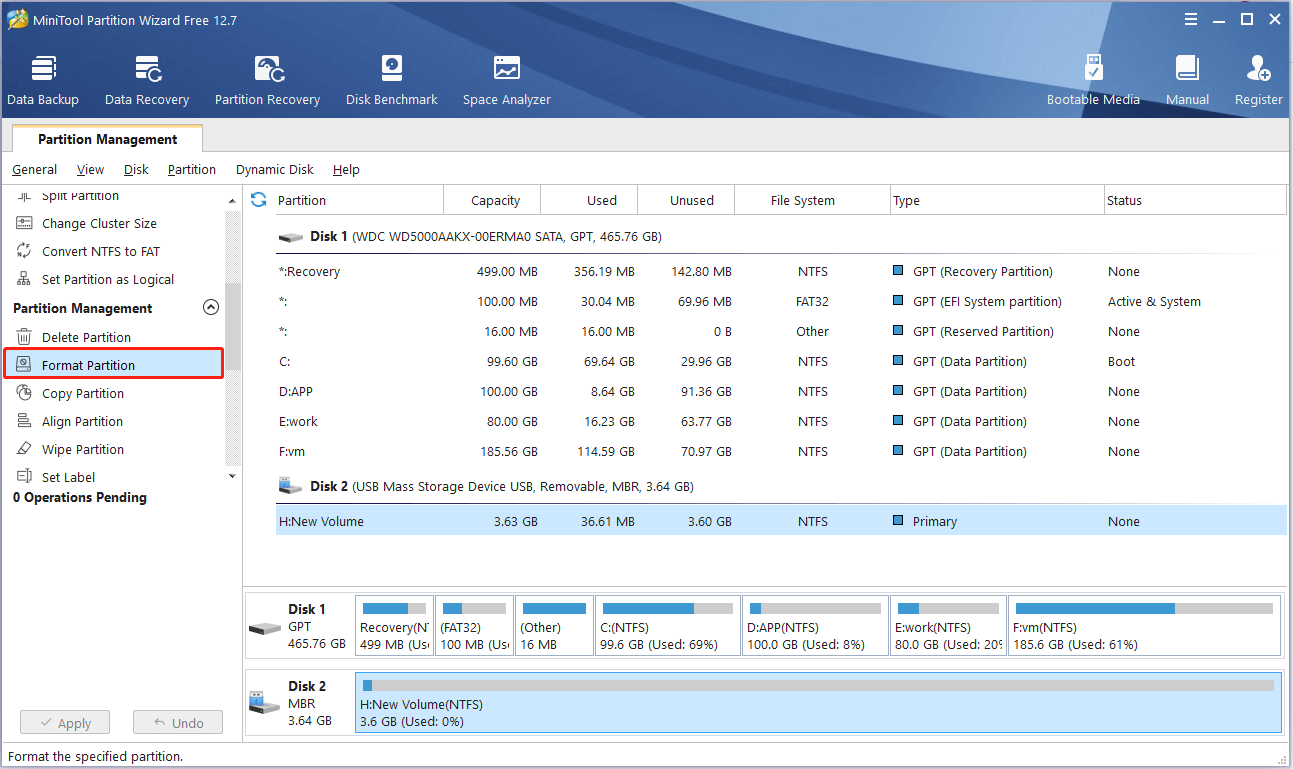Viewport: 1293px width, 769px height.
Task: Open the Manual
Action: [1187, 80]
